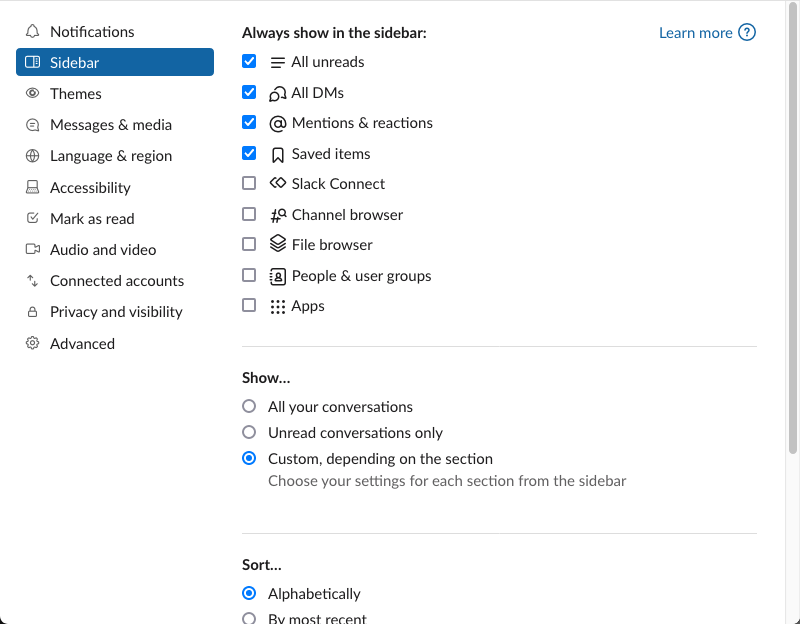Click the Accessibility laptop icon
Screen dimensions: 800x624
32,187
